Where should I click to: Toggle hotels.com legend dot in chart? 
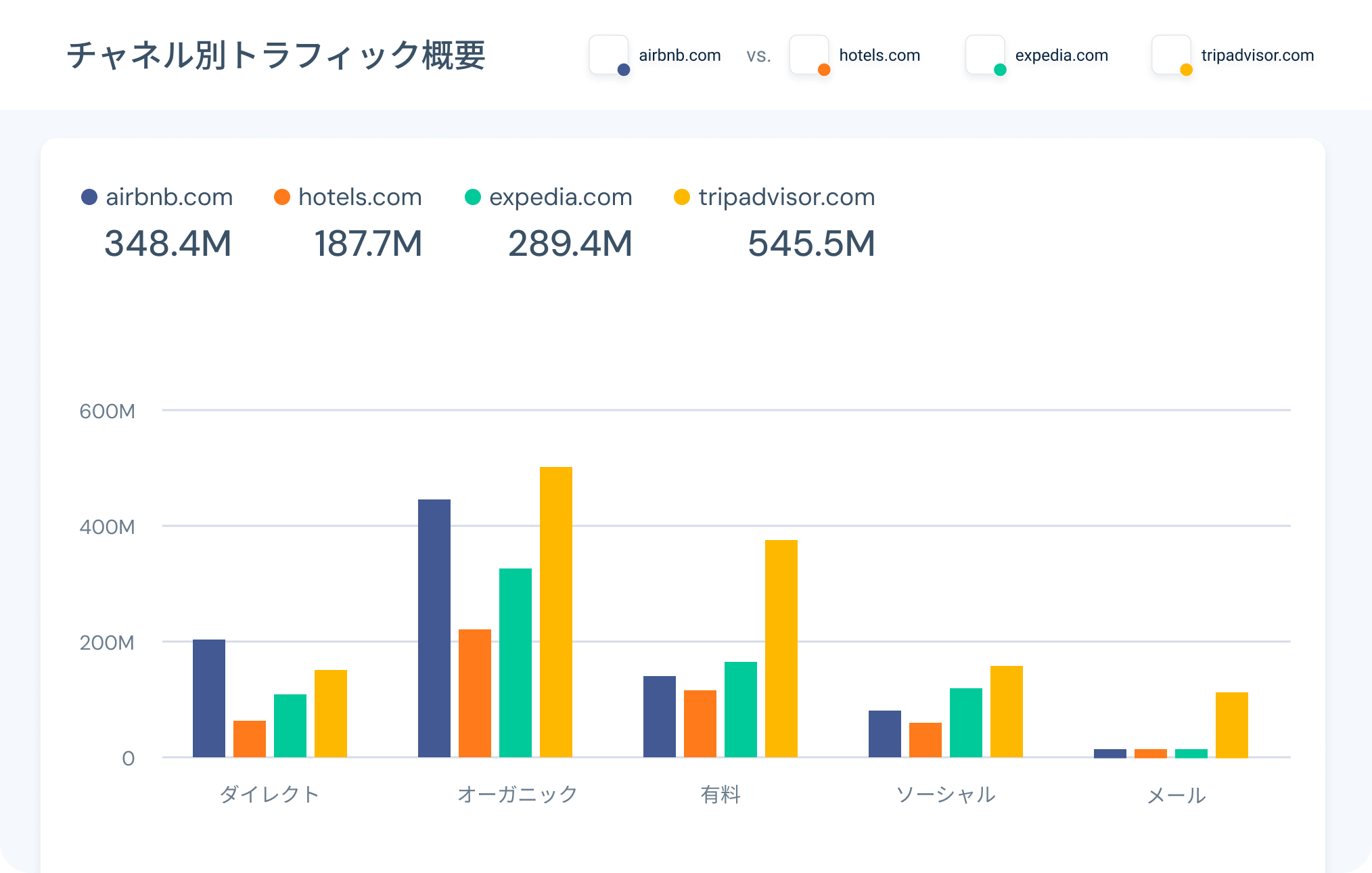[282, 197]
